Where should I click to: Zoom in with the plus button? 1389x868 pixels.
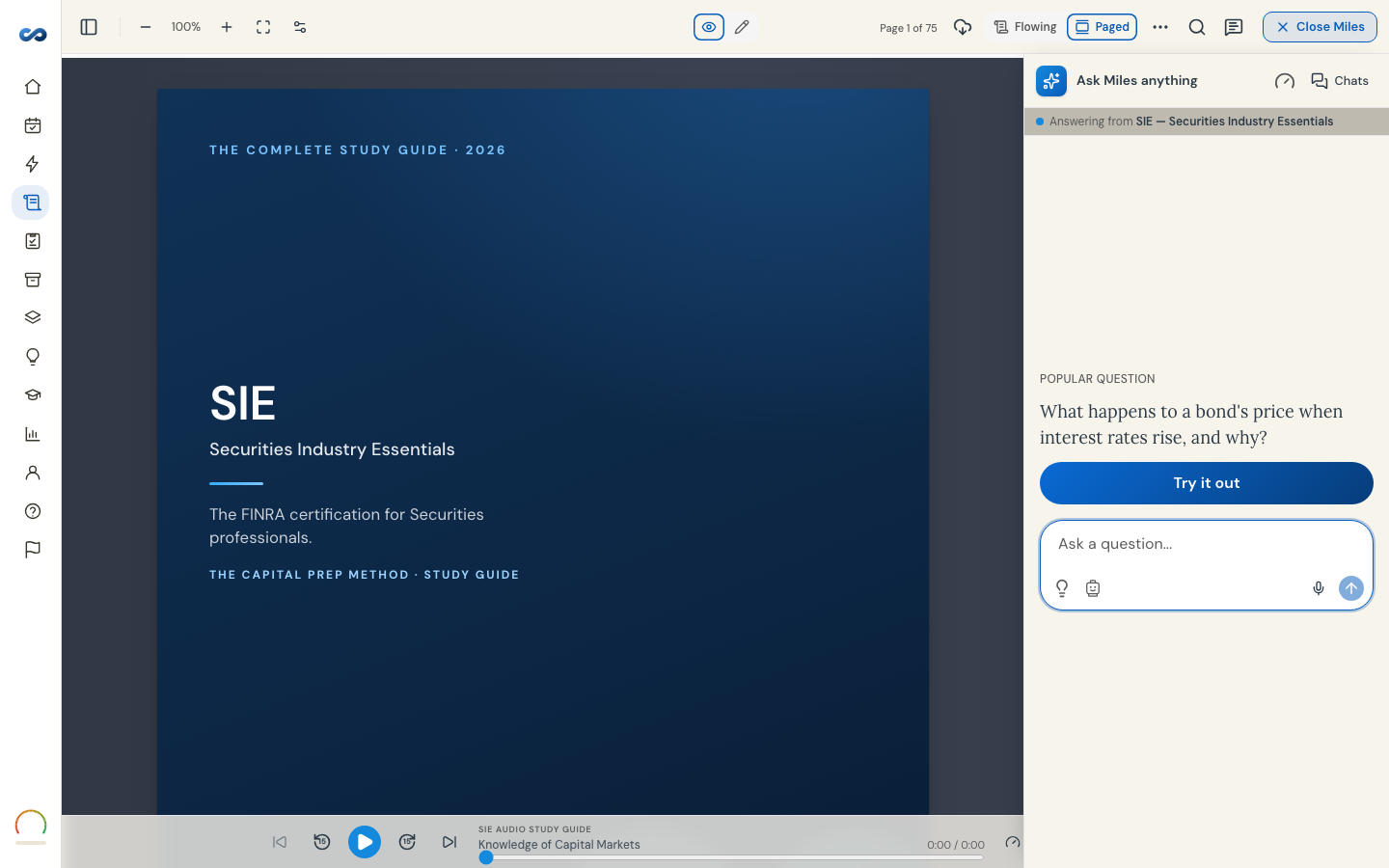227,27
